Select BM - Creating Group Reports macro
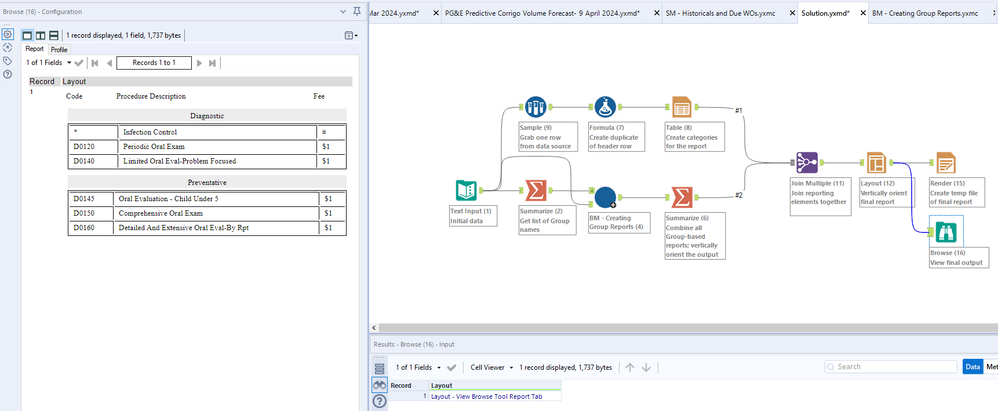 (605, 197)
